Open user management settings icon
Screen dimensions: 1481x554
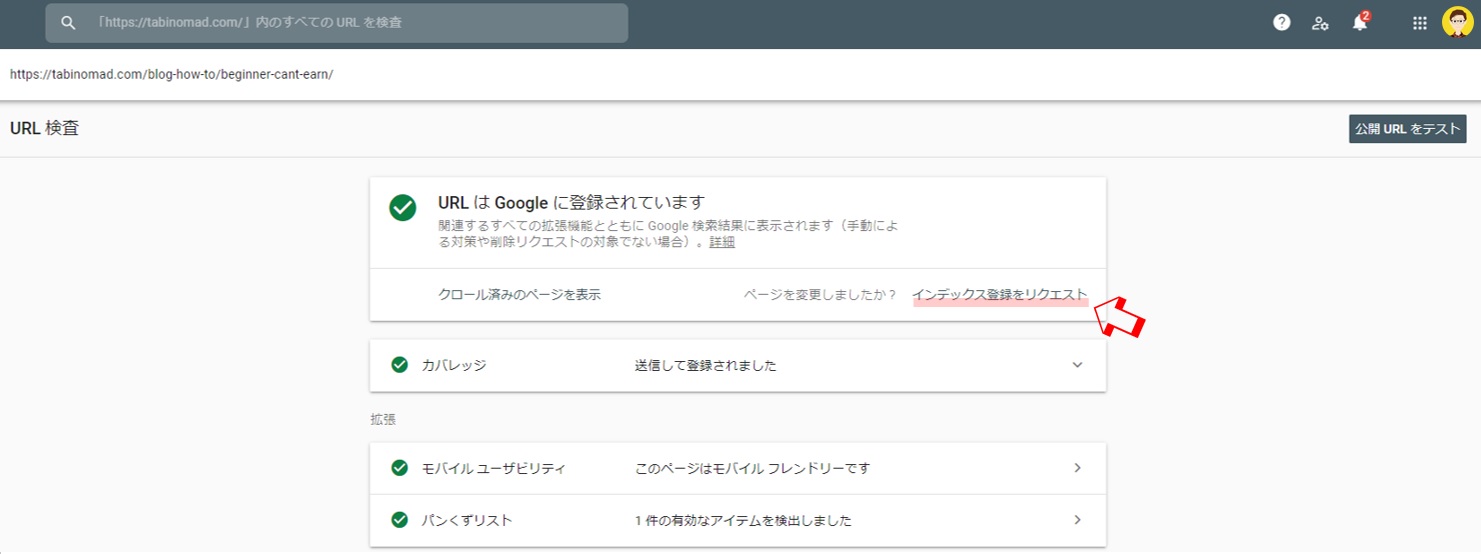1320,23
